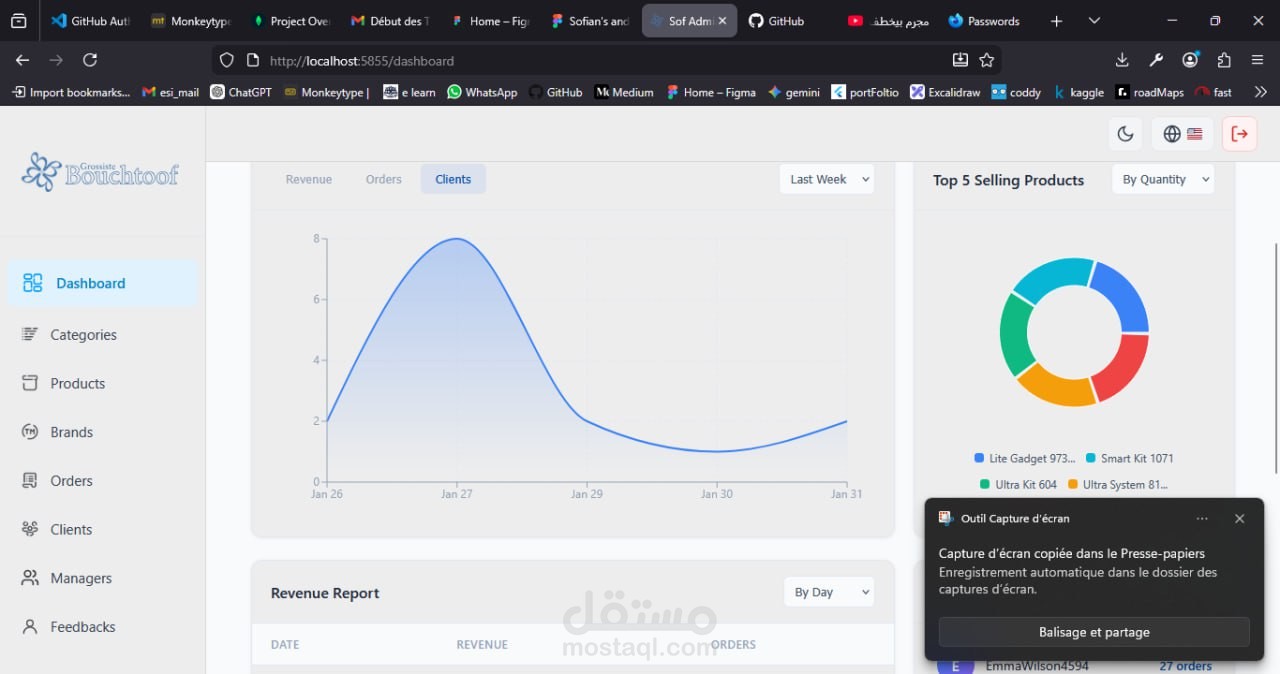Bookmark this page with star icon
Image resolution: width=1280 pixels, height=674 pixels.
pyautogui.click(x=987, y=60)
